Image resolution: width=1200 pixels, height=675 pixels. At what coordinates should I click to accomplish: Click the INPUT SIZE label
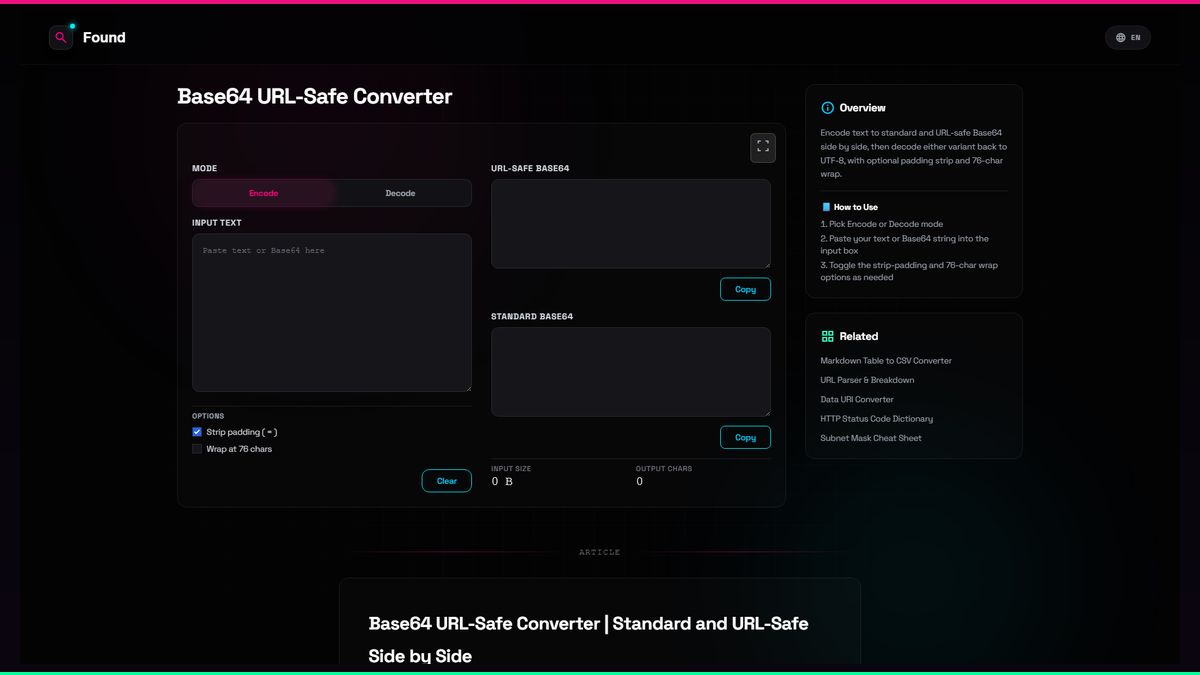[511, 469]
